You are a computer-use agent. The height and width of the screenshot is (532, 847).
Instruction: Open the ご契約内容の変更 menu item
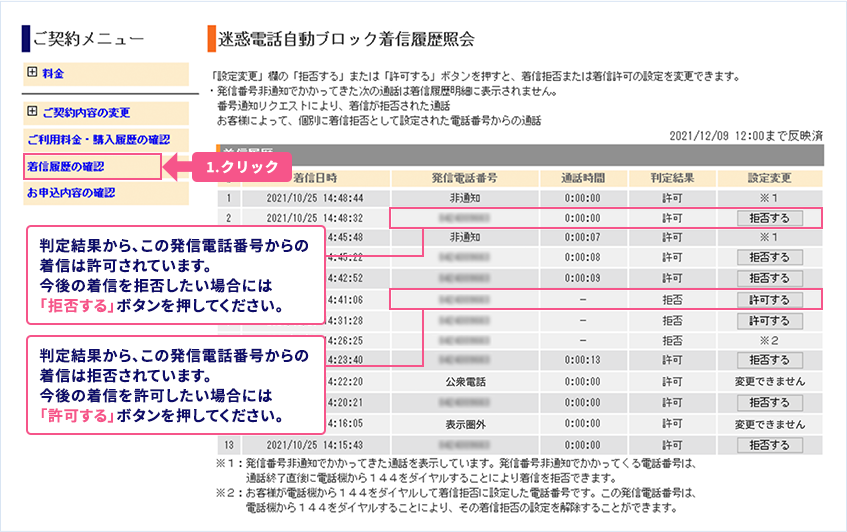pyautogui.click(x=85, y=113)
